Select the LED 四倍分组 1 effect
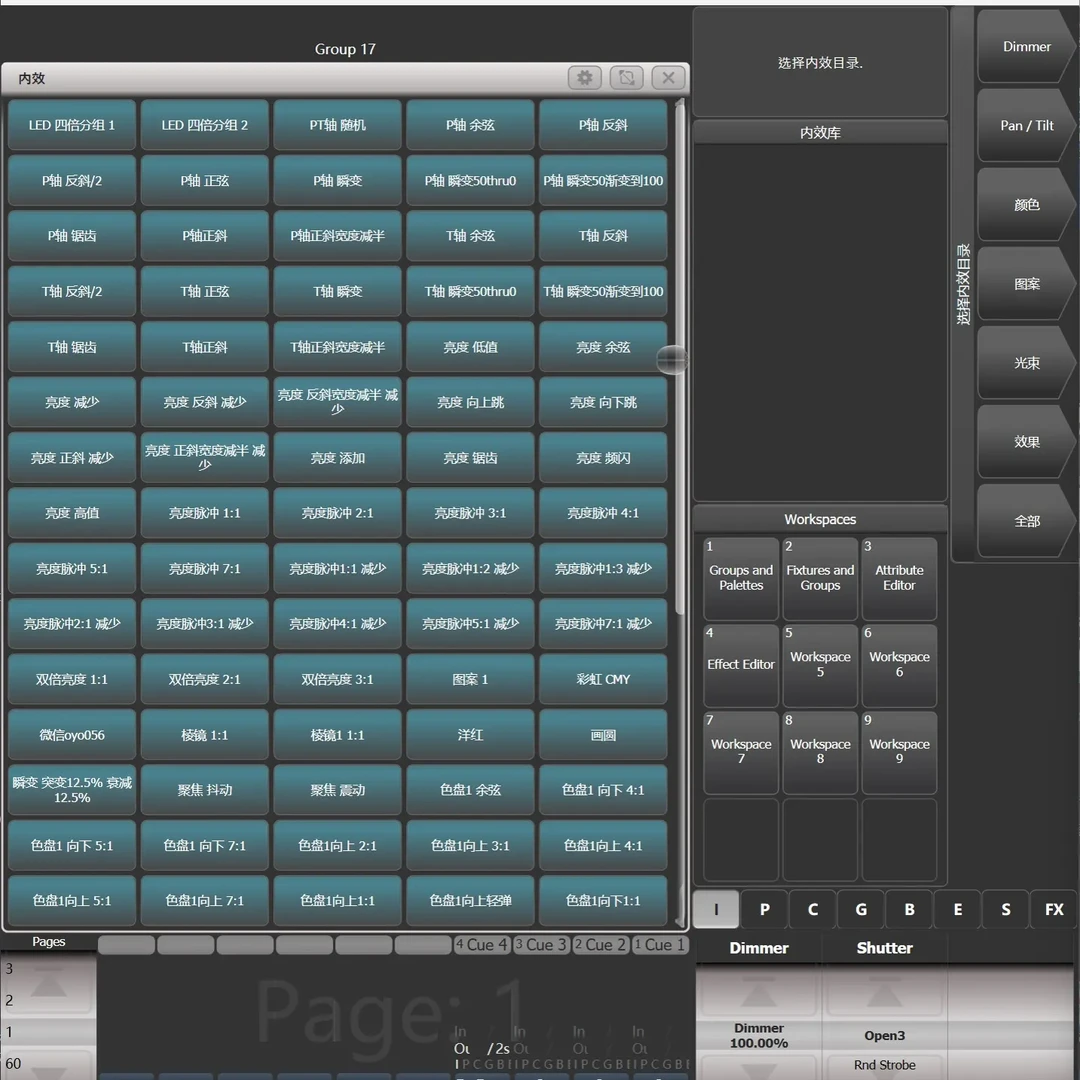The width and height of the screenshot is (1080, 1080). click(x=72, y=126)
